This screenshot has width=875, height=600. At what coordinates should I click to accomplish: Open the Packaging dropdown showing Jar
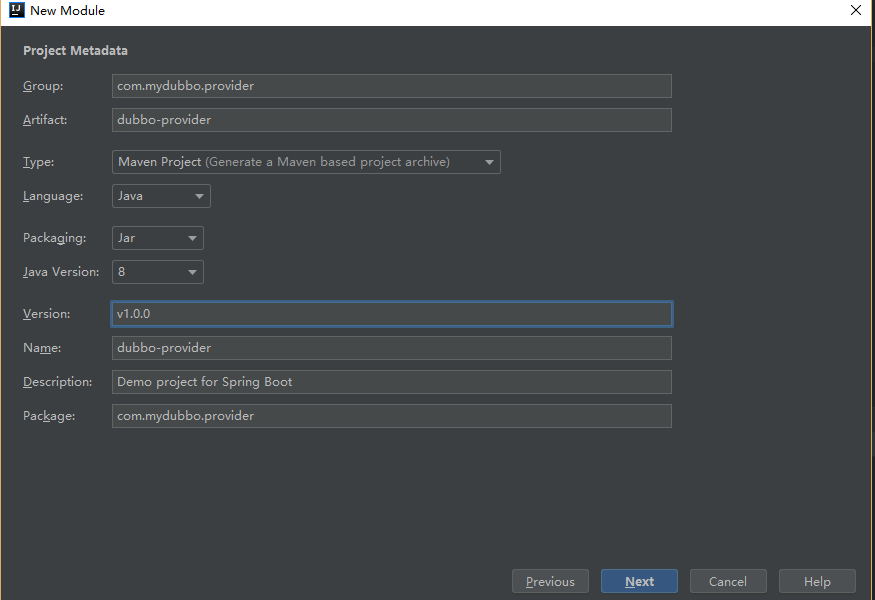tap(158, 238)
